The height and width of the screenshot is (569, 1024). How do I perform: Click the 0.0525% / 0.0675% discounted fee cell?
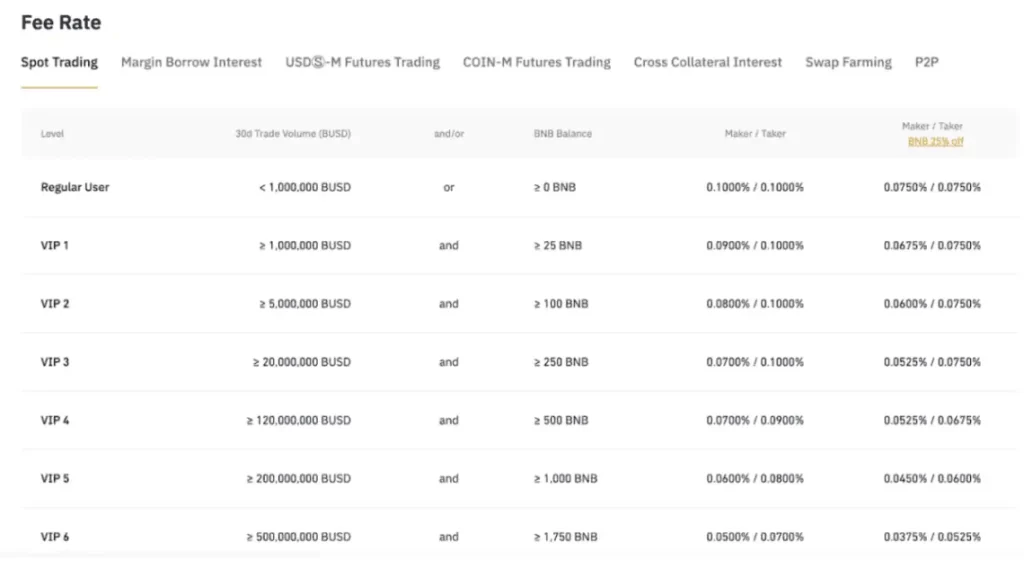(933, 421)
